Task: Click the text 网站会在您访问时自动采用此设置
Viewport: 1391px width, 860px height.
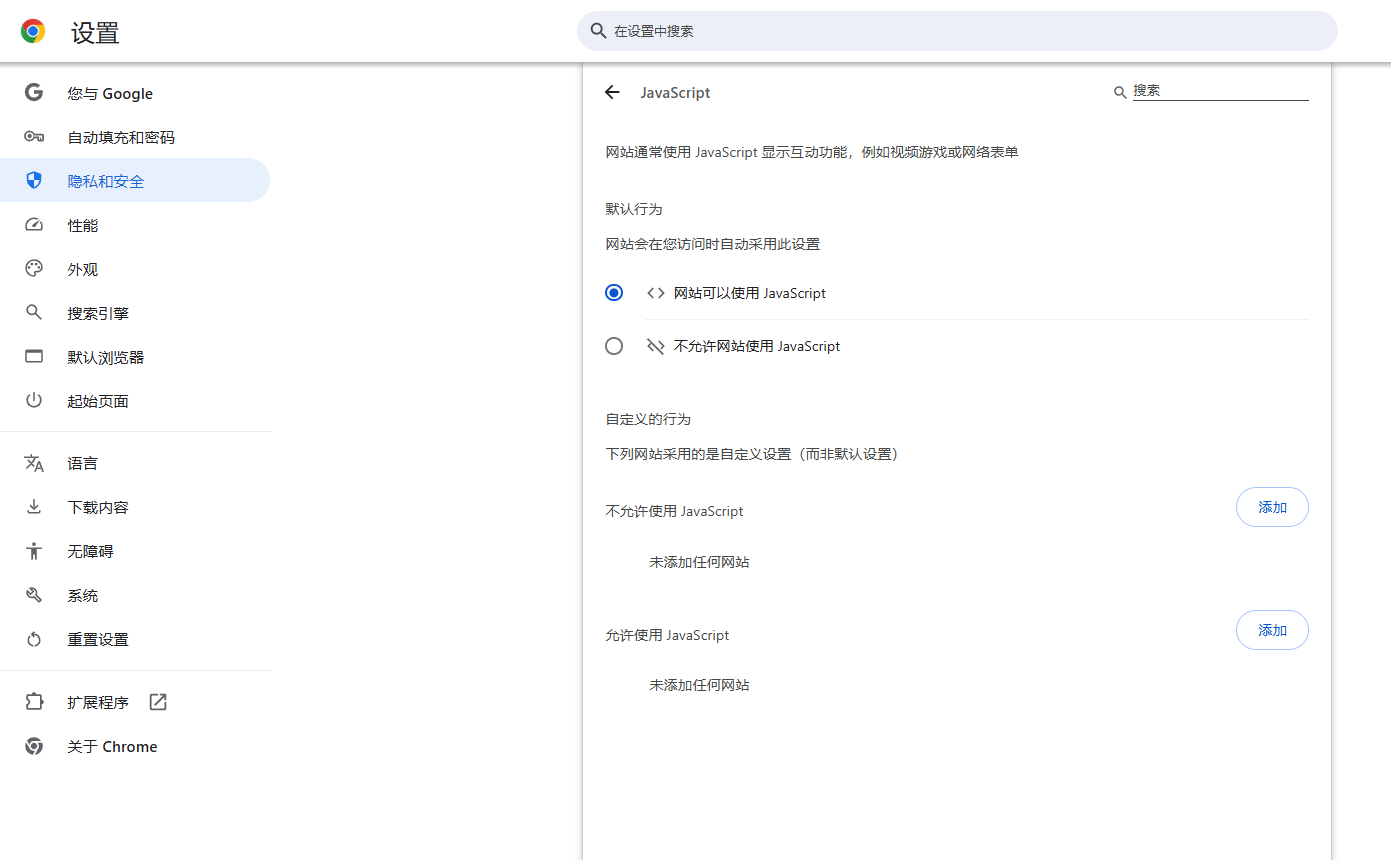Action: [713, 244]
